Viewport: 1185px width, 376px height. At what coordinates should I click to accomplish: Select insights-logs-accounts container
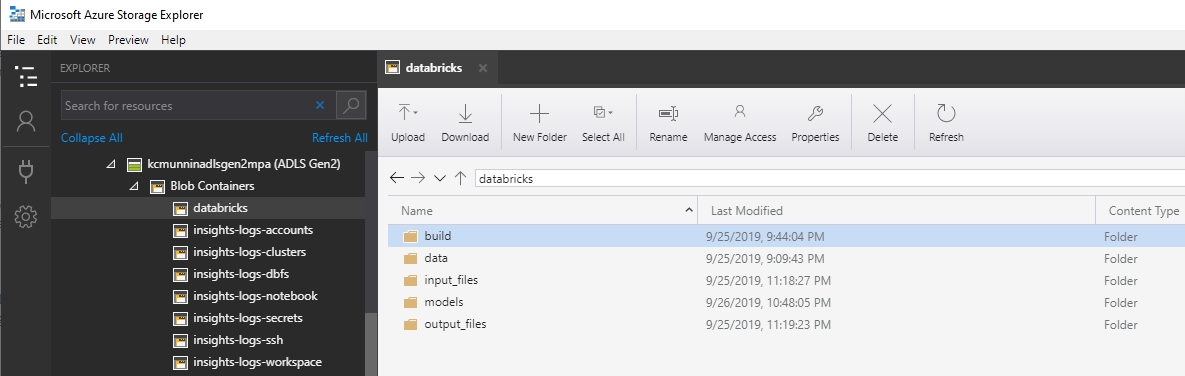252,230
